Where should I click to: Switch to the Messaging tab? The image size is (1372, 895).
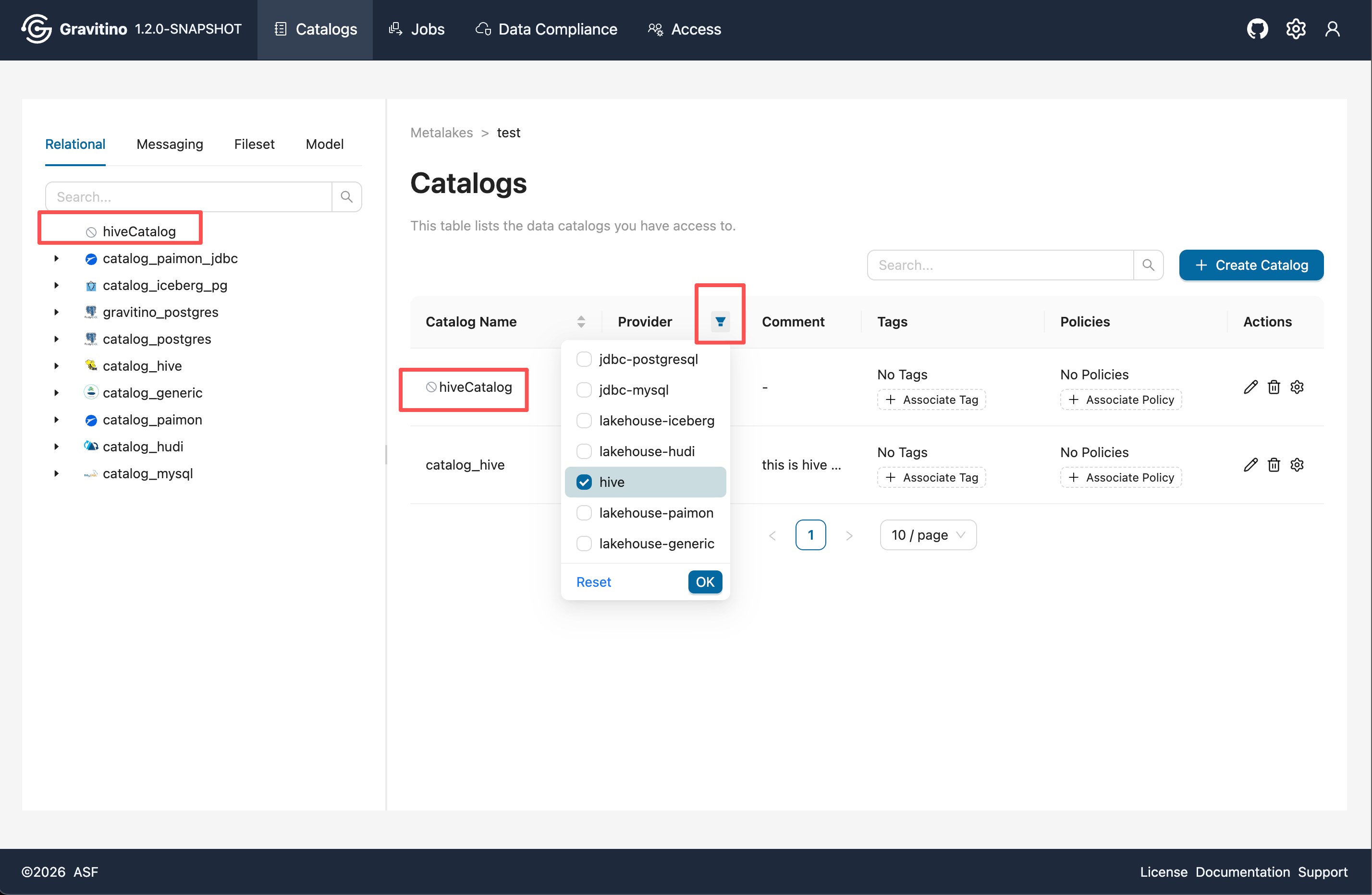pos(170,144)
